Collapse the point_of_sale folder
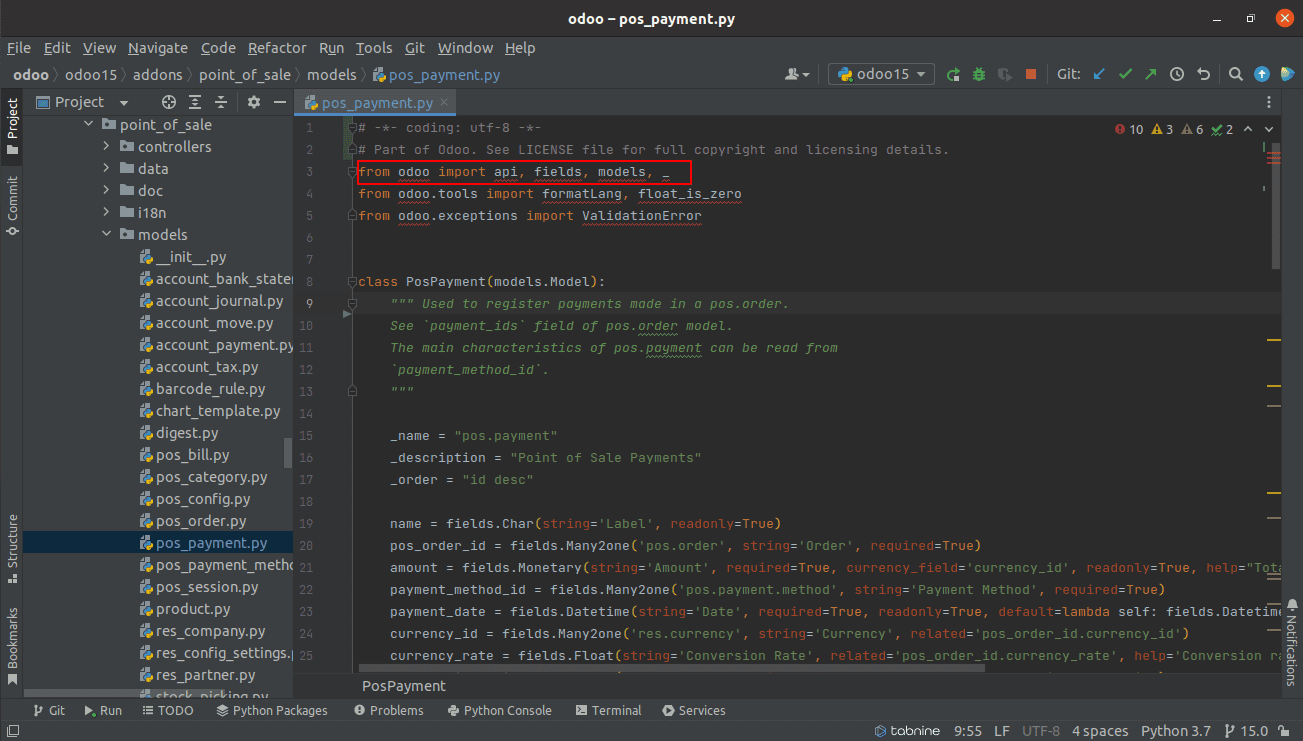 click(88, 125)
